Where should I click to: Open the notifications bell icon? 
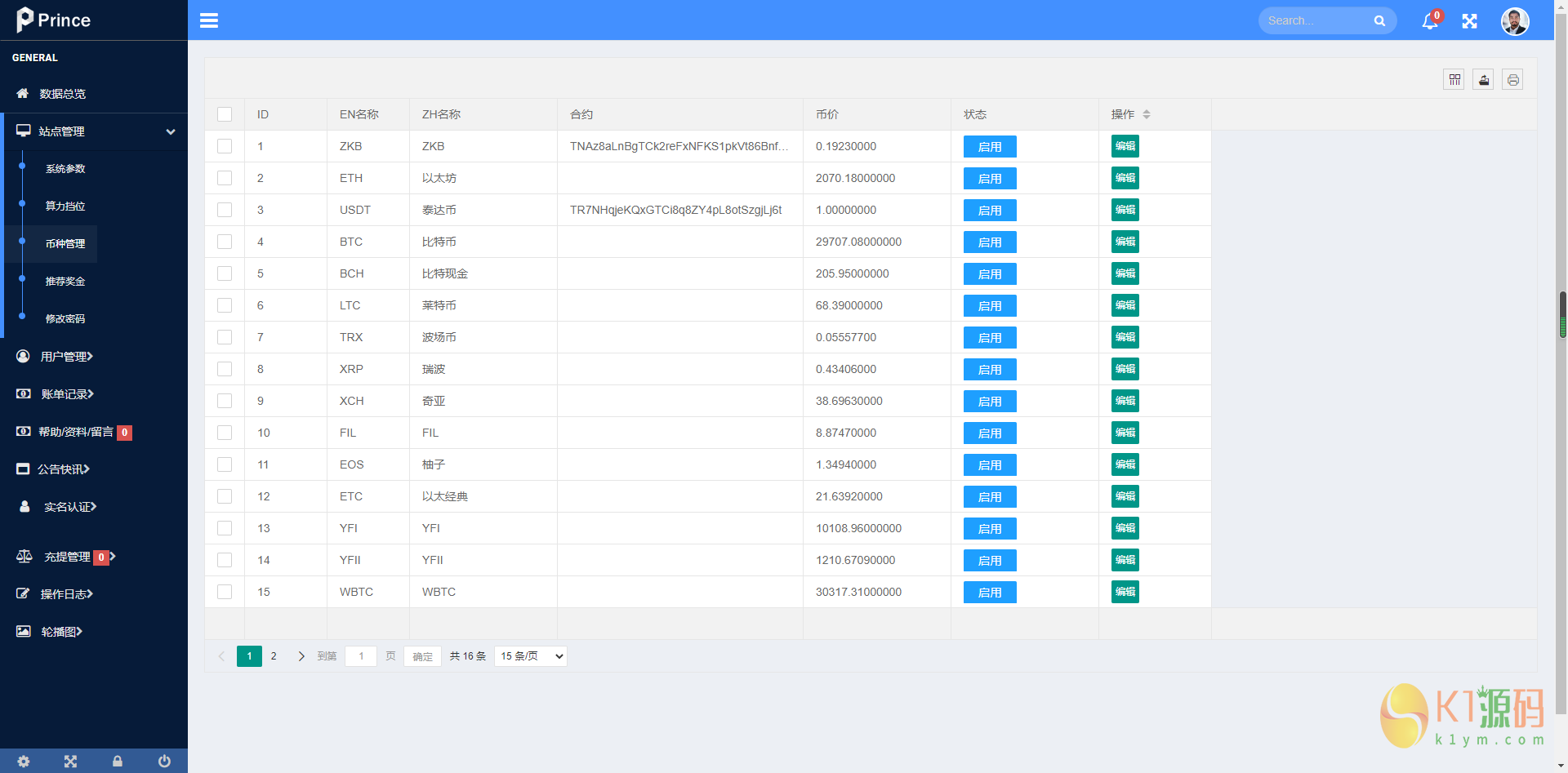click(x=1429, y=21)
